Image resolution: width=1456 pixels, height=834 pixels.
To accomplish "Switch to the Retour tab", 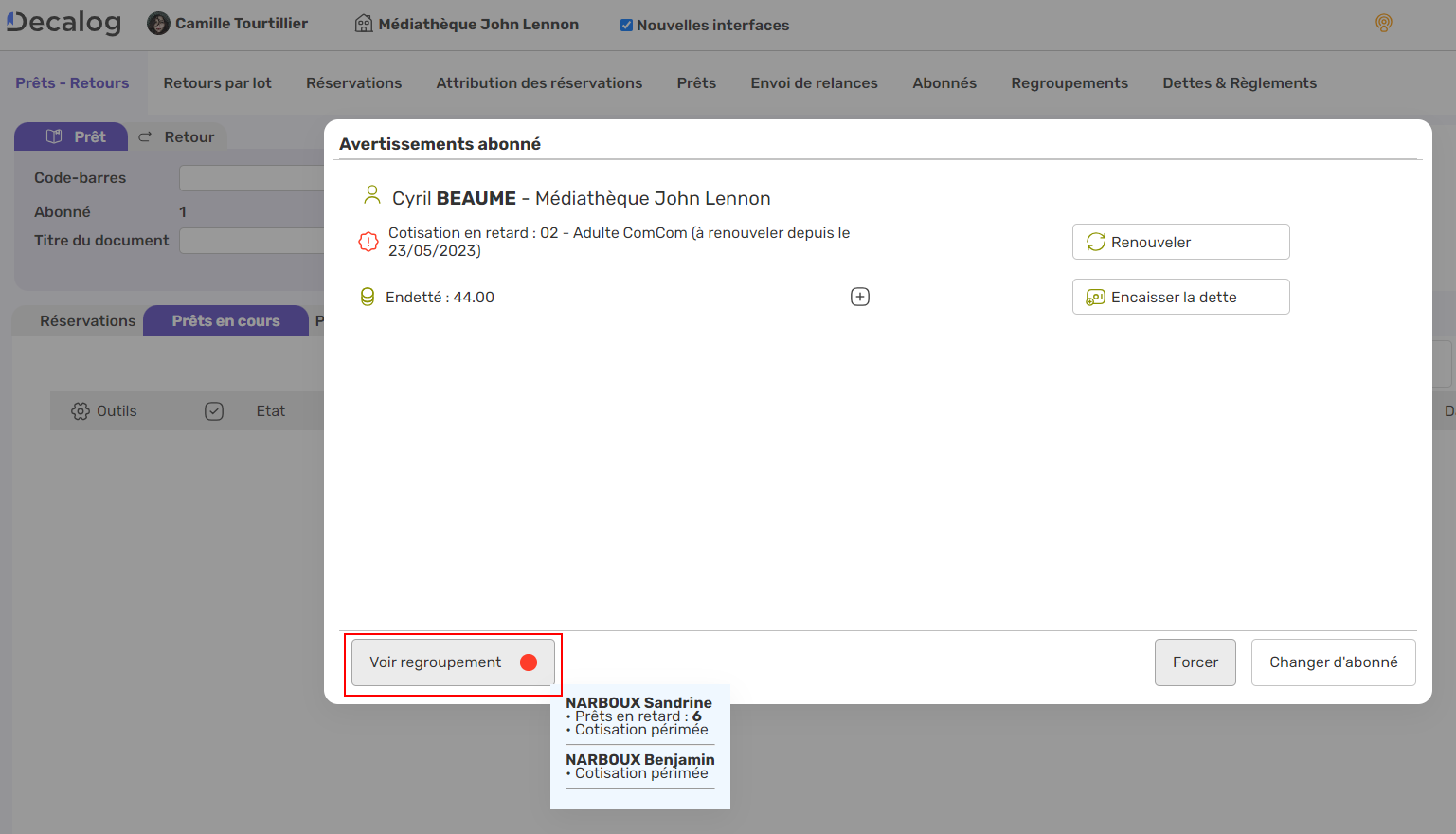I will tap(177, 137).
